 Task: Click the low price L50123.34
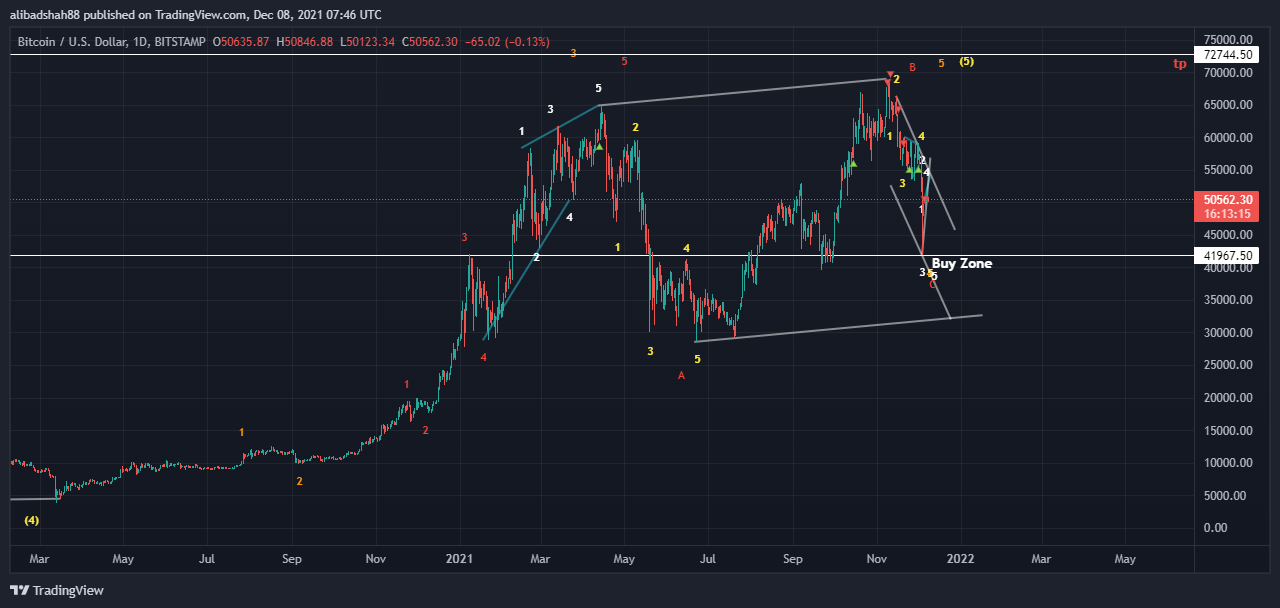click(x=369, y=41)
